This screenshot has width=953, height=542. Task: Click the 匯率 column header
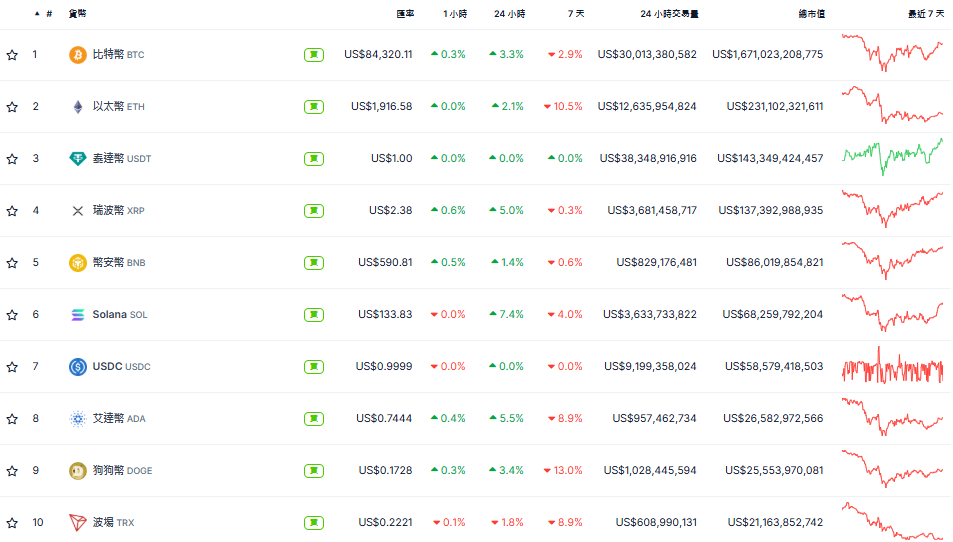[x=404, y=14]
